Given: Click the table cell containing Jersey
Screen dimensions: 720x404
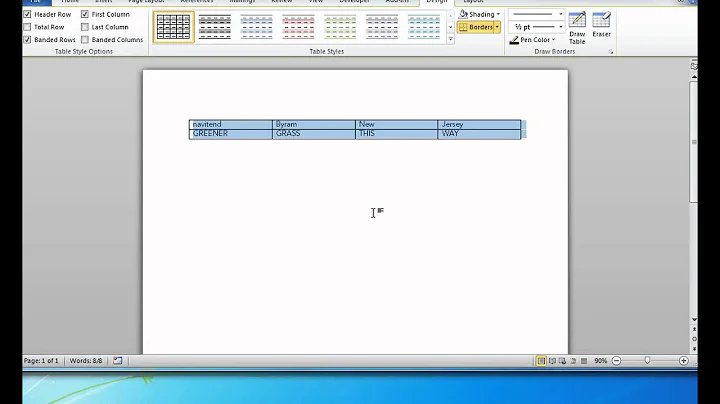Looking at the screenshot, I should click(479, 124).
